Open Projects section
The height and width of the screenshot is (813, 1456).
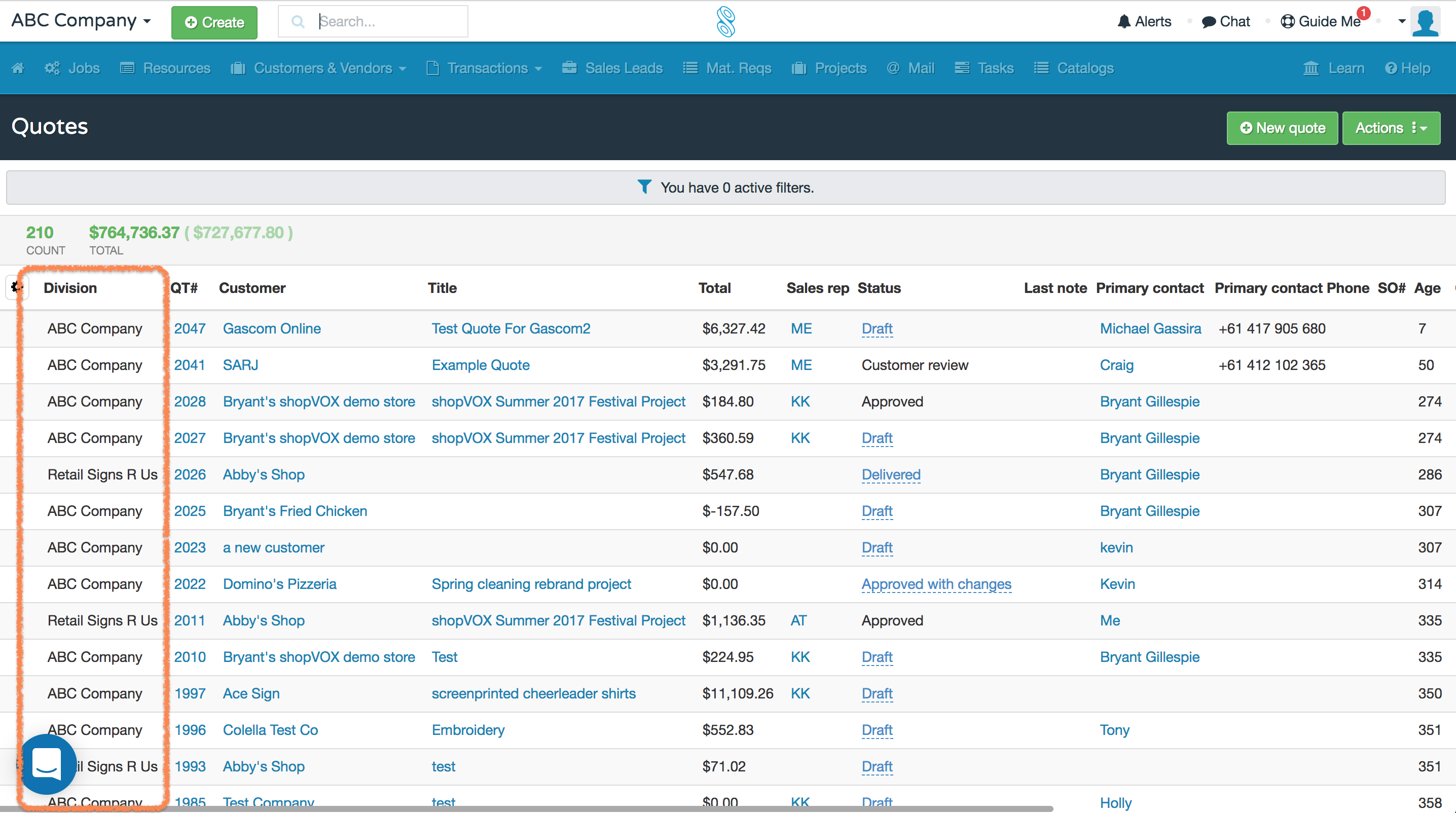pyautogui.click(x=829, y=68)
